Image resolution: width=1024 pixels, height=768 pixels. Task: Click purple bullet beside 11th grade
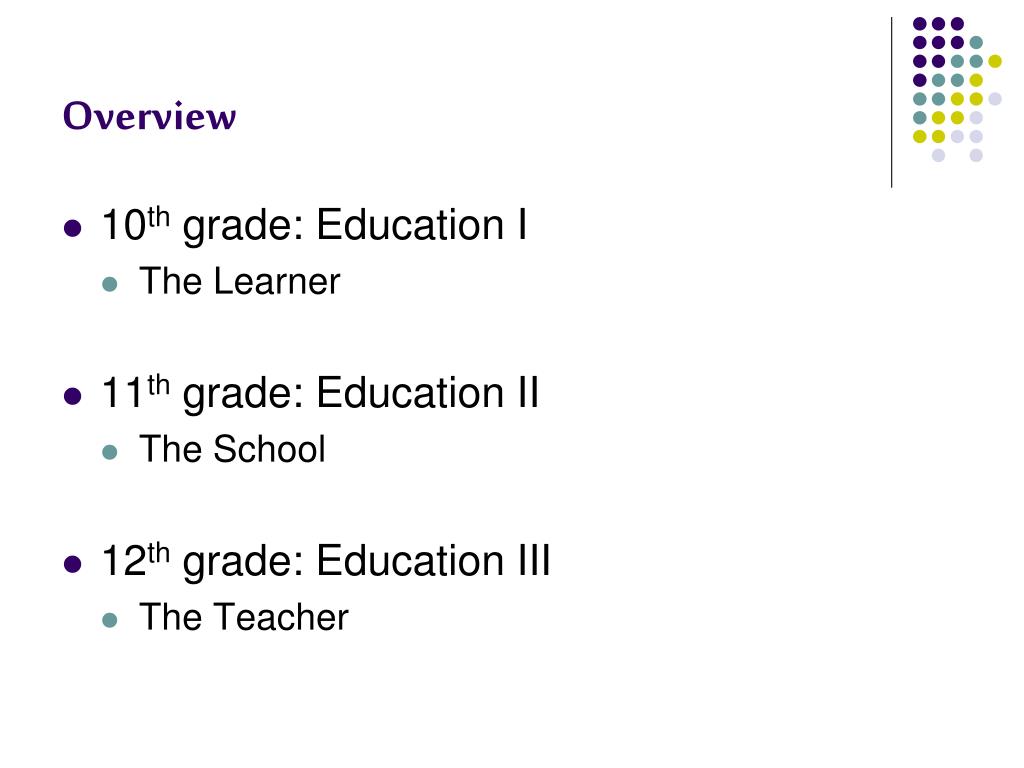pos(72,396)
